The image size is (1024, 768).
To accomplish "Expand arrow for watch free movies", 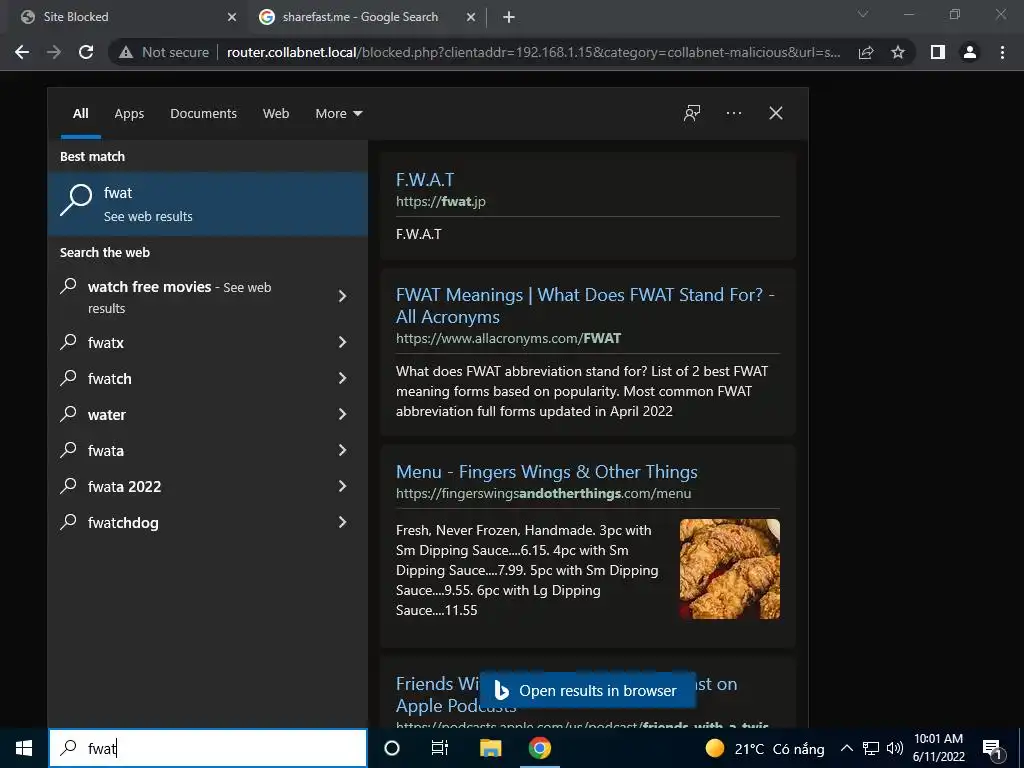I will [x=342, y=296].
